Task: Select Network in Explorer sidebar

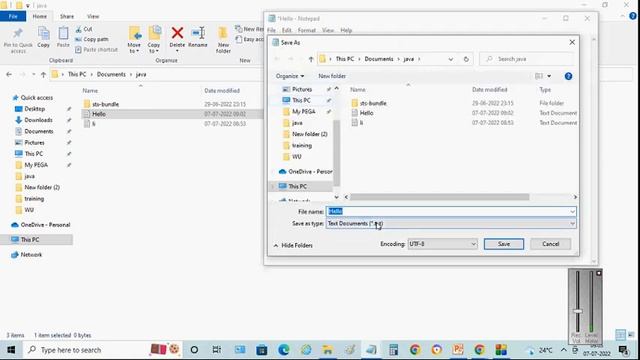Action: [31, 255]
